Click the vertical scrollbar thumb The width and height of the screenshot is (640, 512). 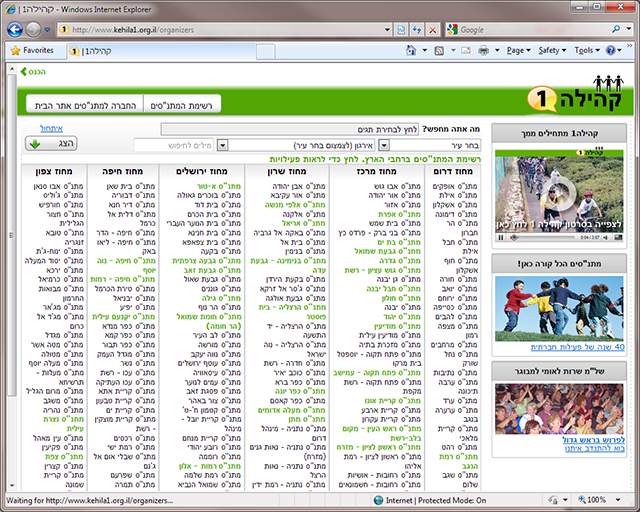coord(11,235)
